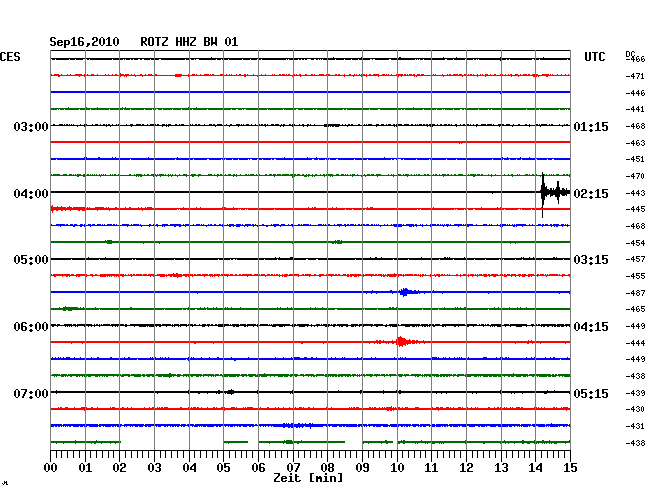
Task: Select the 05:00 local time label
Action: tap(31, 260)
